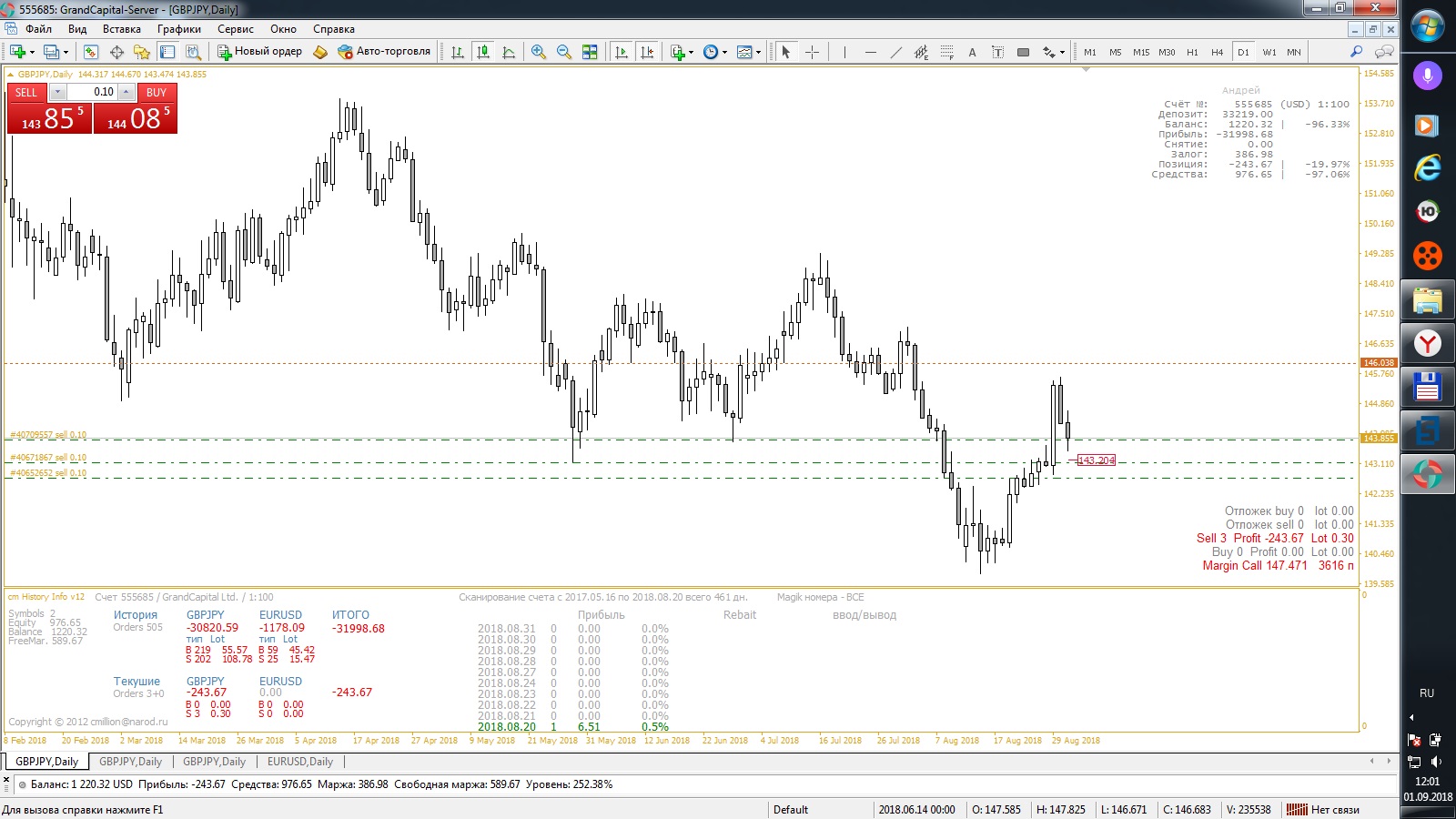Open the chat bubbles icon
1456x819 pixels.
pyautogui.click(x=1384, y=52)
